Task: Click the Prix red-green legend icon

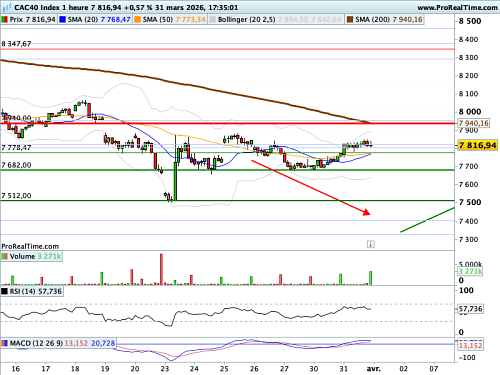Action: point(4,20)
